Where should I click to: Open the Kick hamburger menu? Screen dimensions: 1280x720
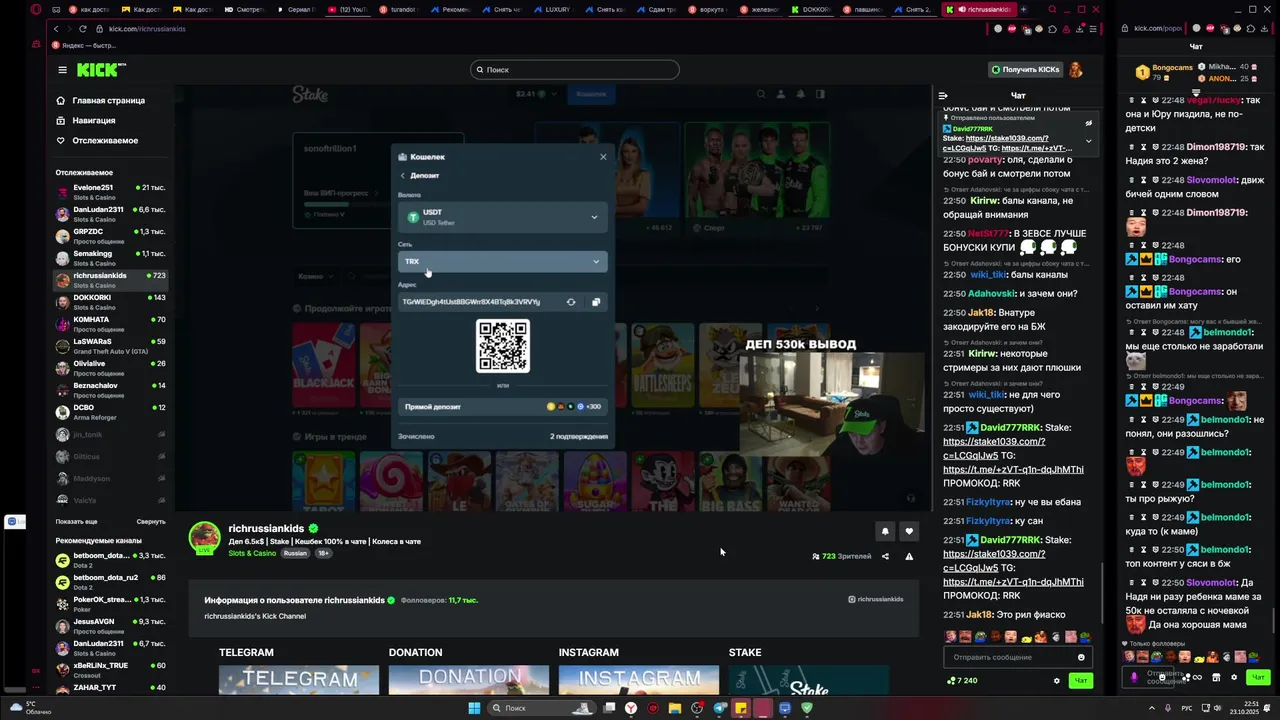pos(62,70)
